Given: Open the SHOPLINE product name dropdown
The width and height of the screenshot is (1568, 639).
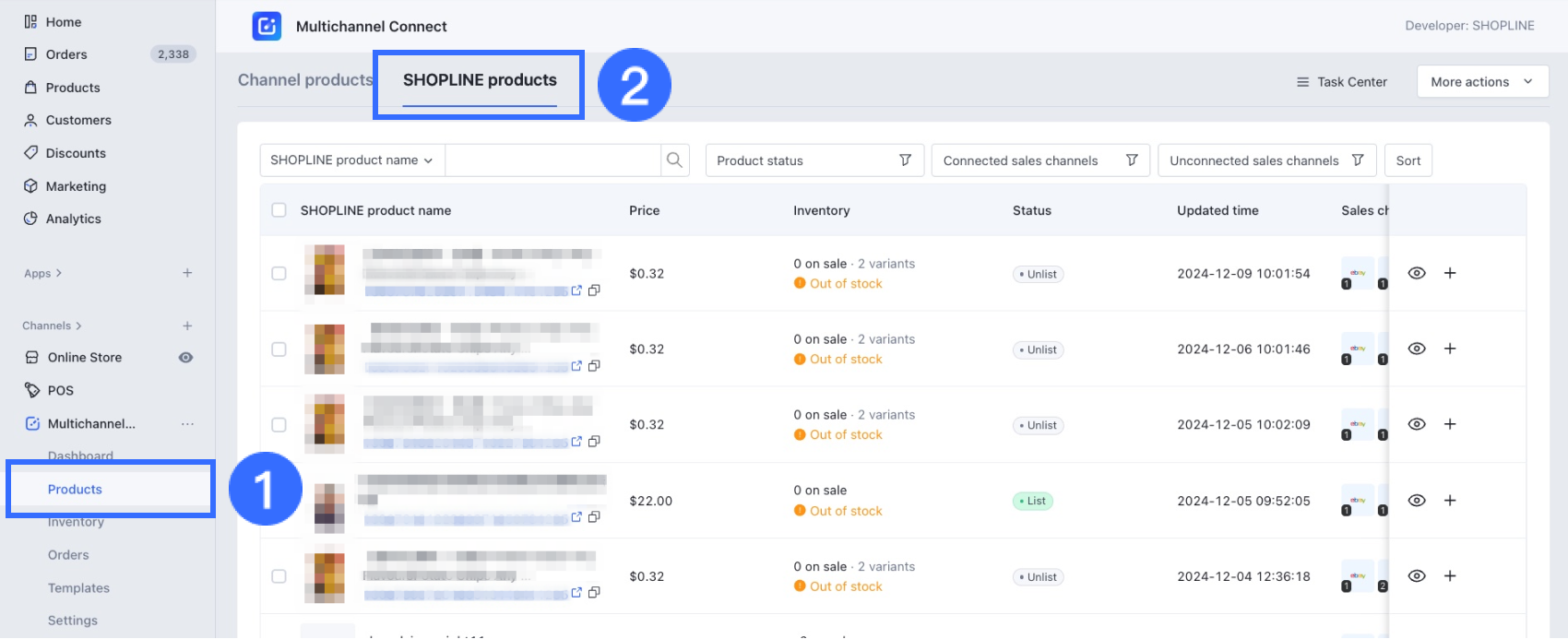Looking at the screenshot, I should click(x=351, y=160).
